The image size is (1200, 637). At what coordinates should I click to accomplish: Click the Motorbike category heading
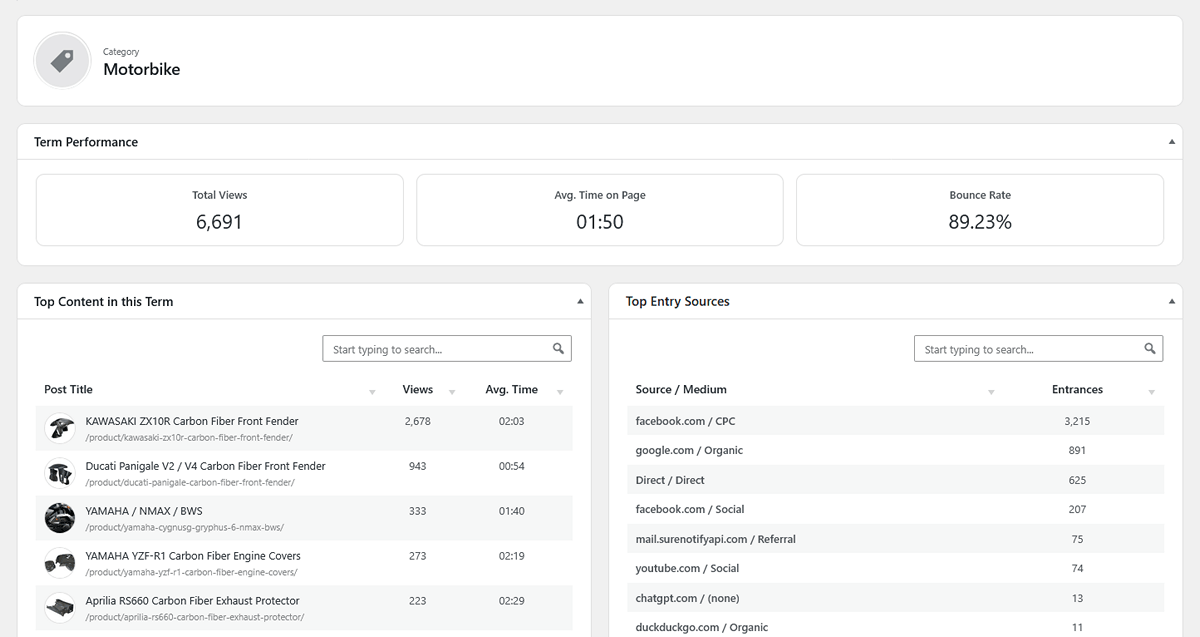pos(142,69)
